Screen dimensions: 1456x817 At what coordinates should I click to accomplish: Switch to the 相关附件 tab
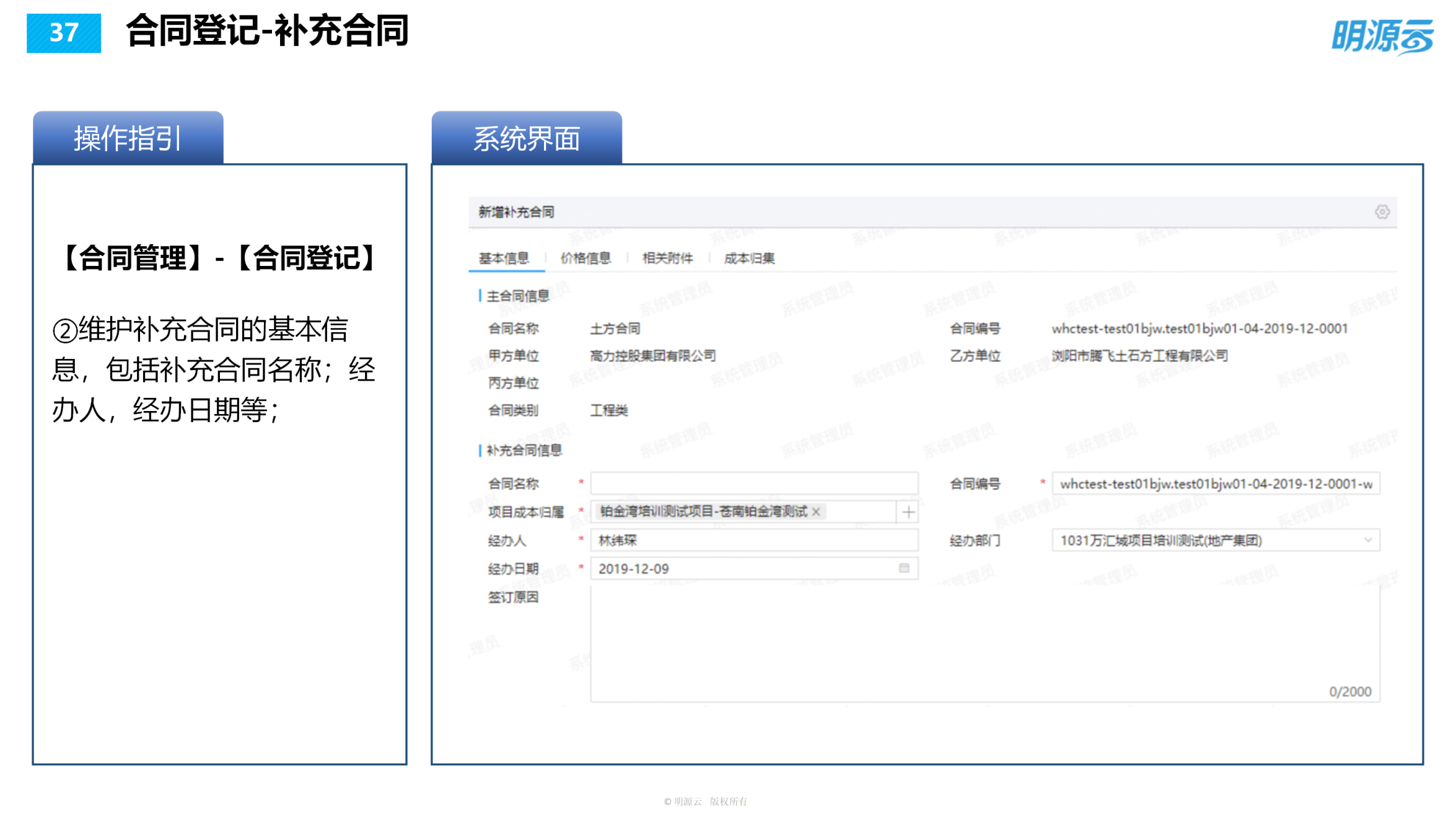[x=668, y=258]
